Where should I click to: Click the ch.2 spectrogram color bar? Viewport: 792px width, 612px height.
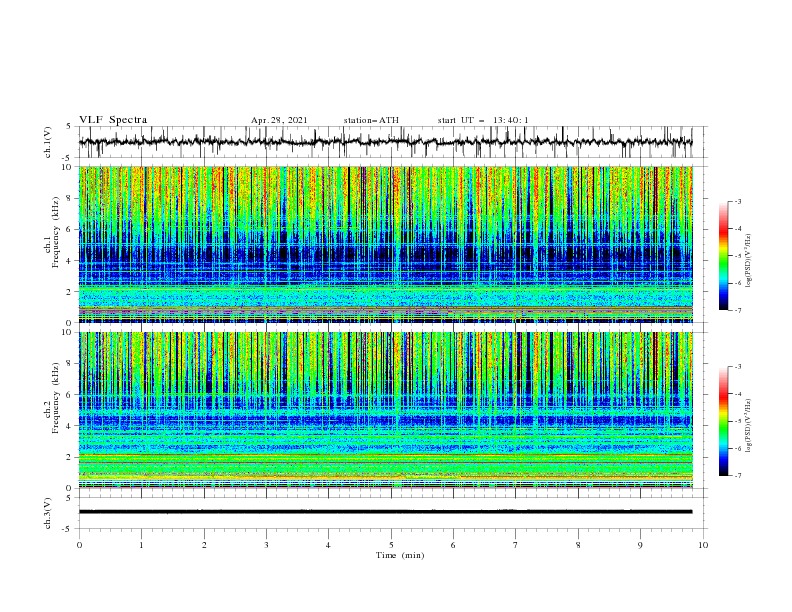[x=723, y=421]
